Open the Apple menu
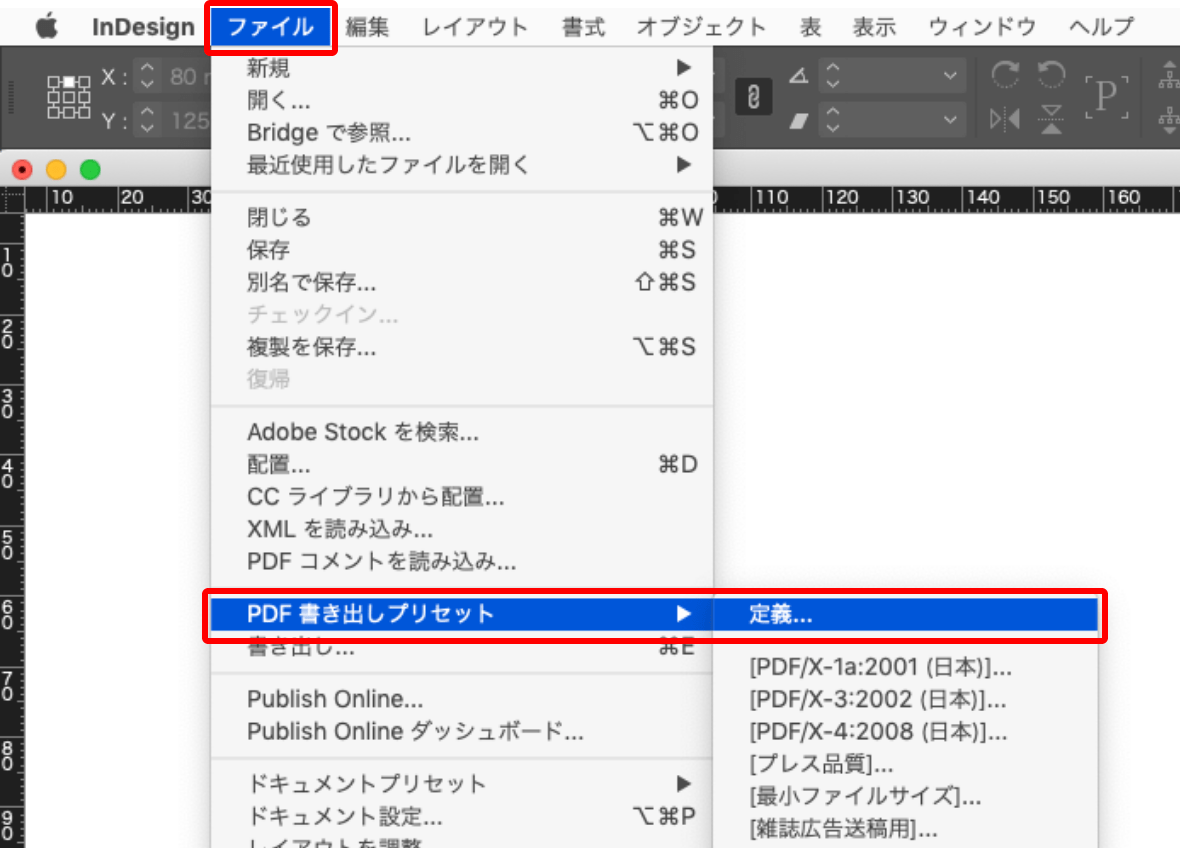Screen dimensions: 1180x848 click(47, 26)
